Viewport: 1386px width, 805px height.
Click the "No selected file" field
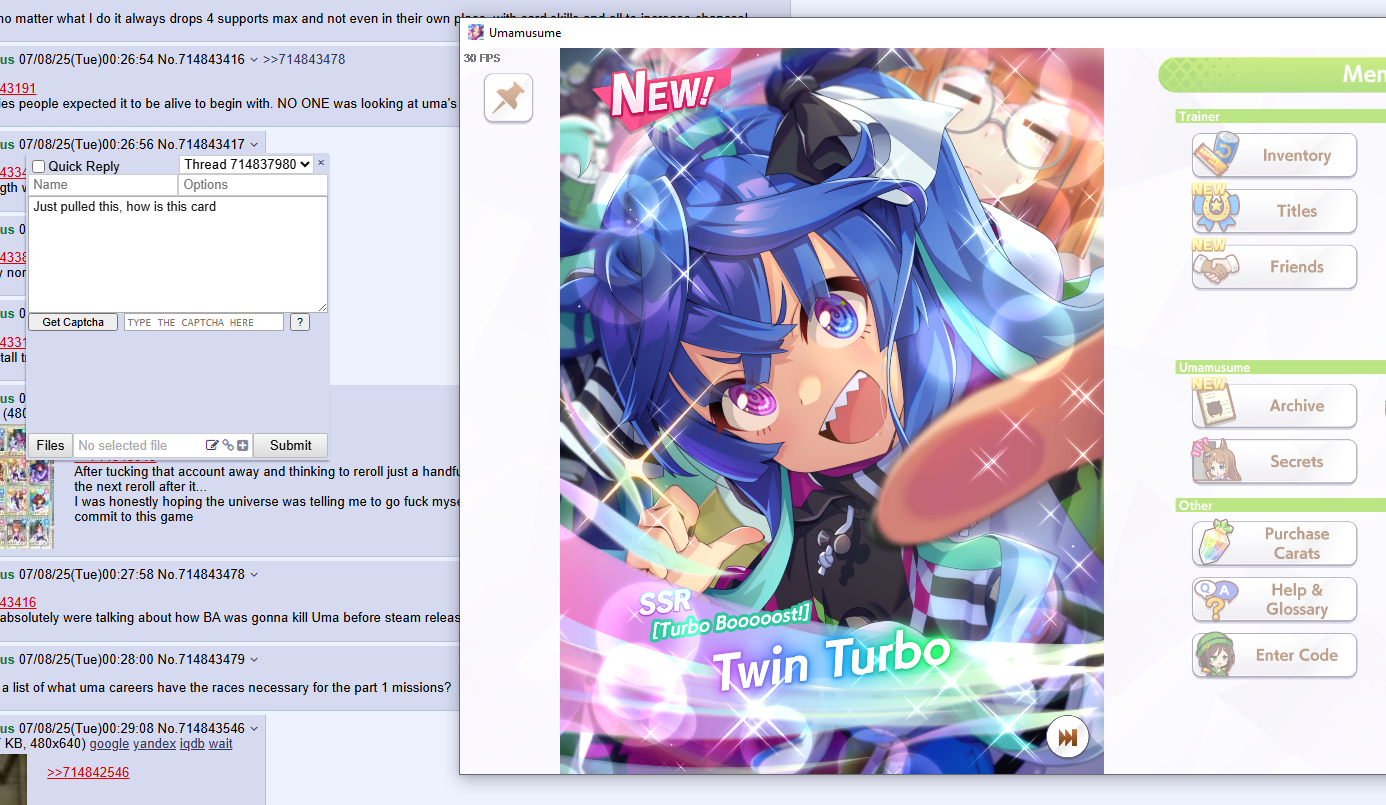click(x=138, y=445)
